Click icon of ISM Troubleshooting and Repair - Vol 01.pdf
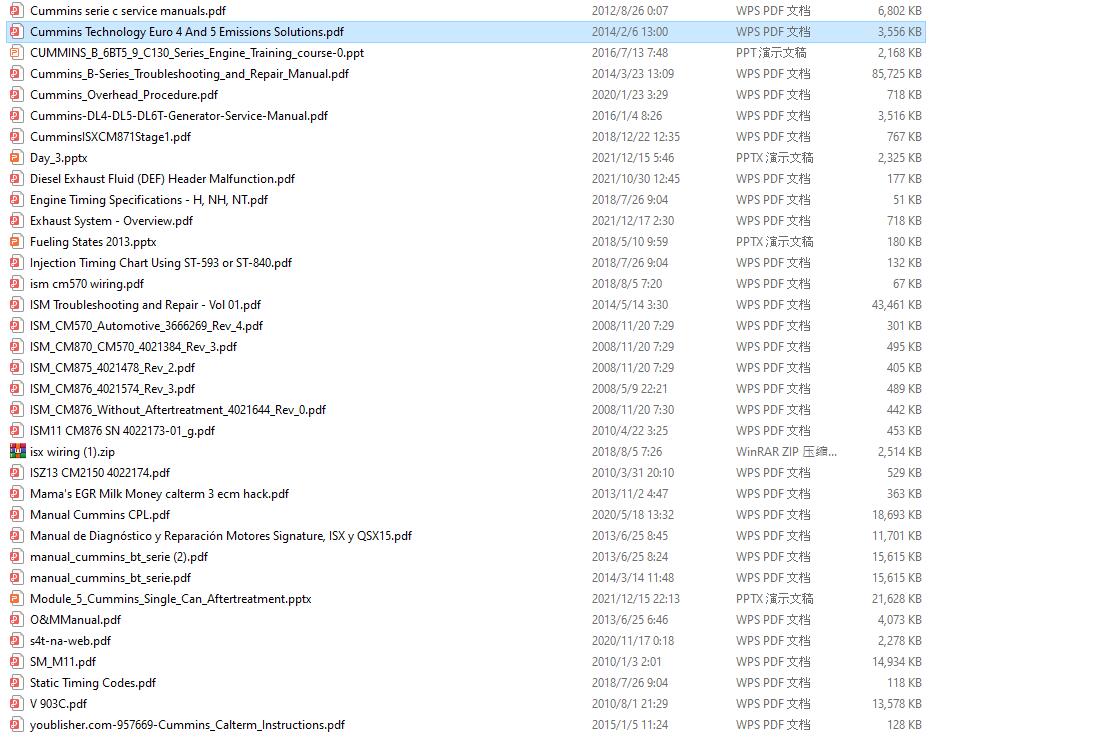The image size is (1098, 741). coord(15,305)
